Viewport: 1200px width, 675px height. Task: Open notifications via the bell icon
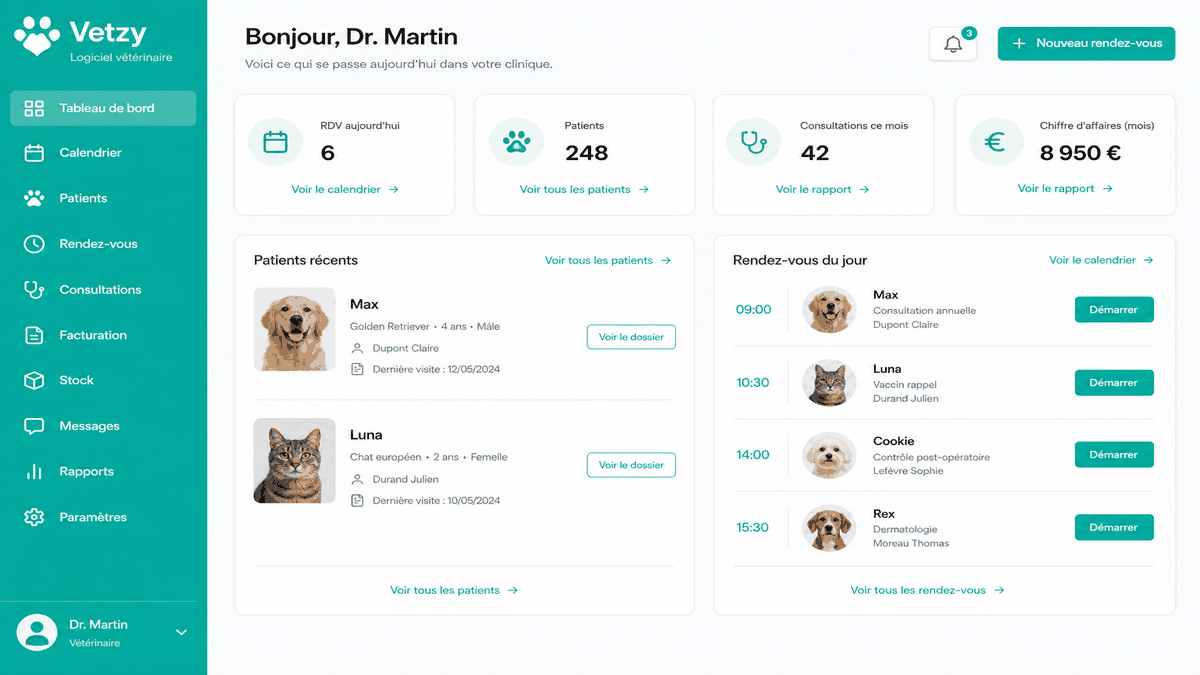[953, 44]
